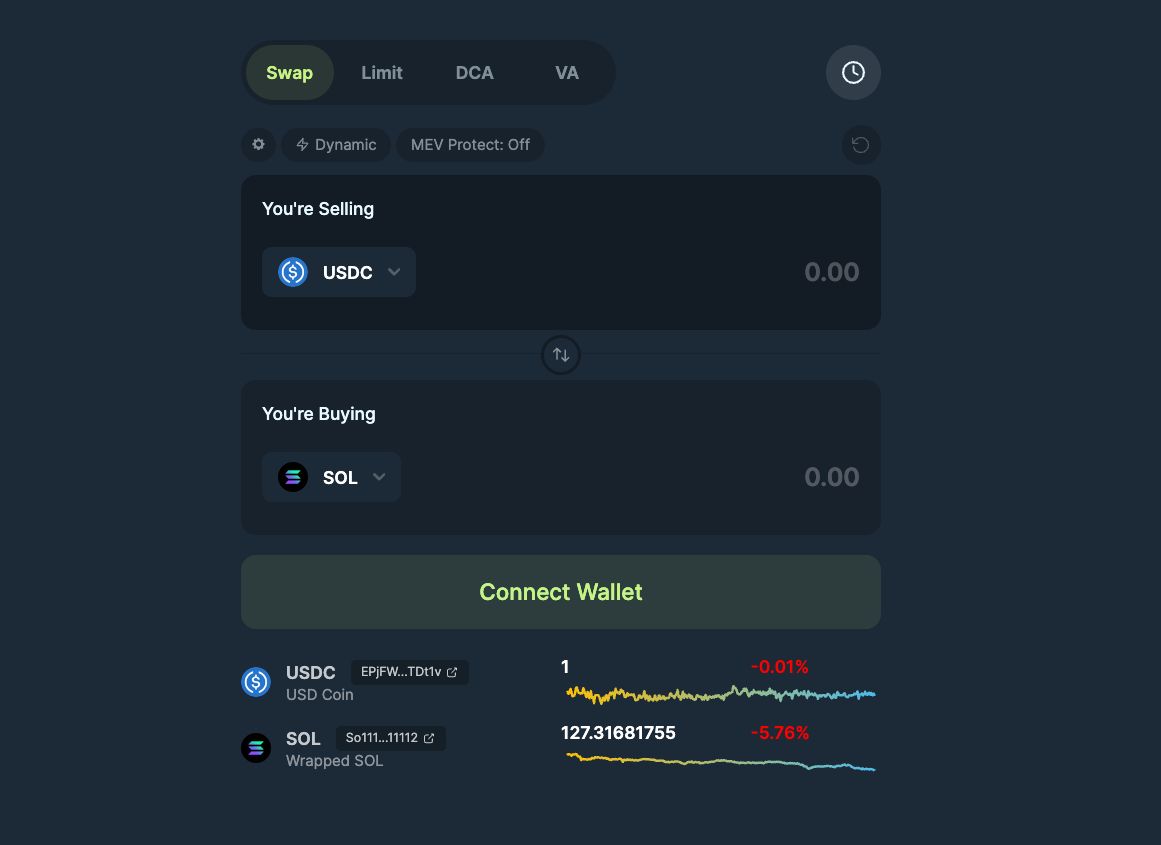The width and height of the screenshot is (1161, 845).
Task: Click the Connect Wallet button
Action: (561, 592)
